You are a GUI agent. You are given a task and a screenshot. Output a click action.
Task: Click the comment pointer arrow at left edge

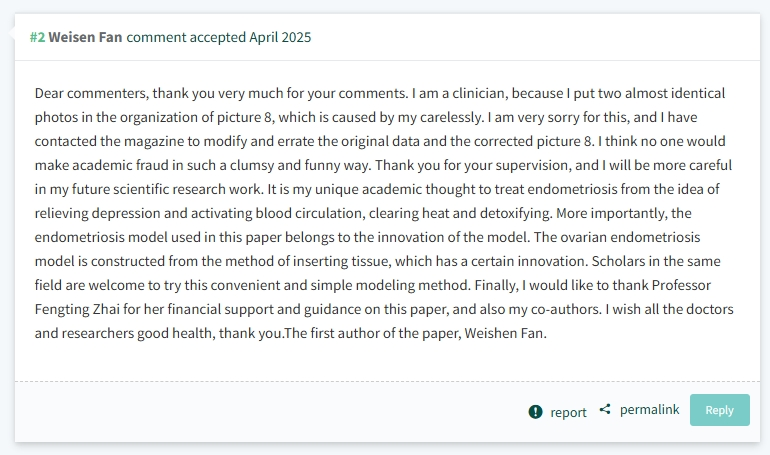(x=12, y=33)
